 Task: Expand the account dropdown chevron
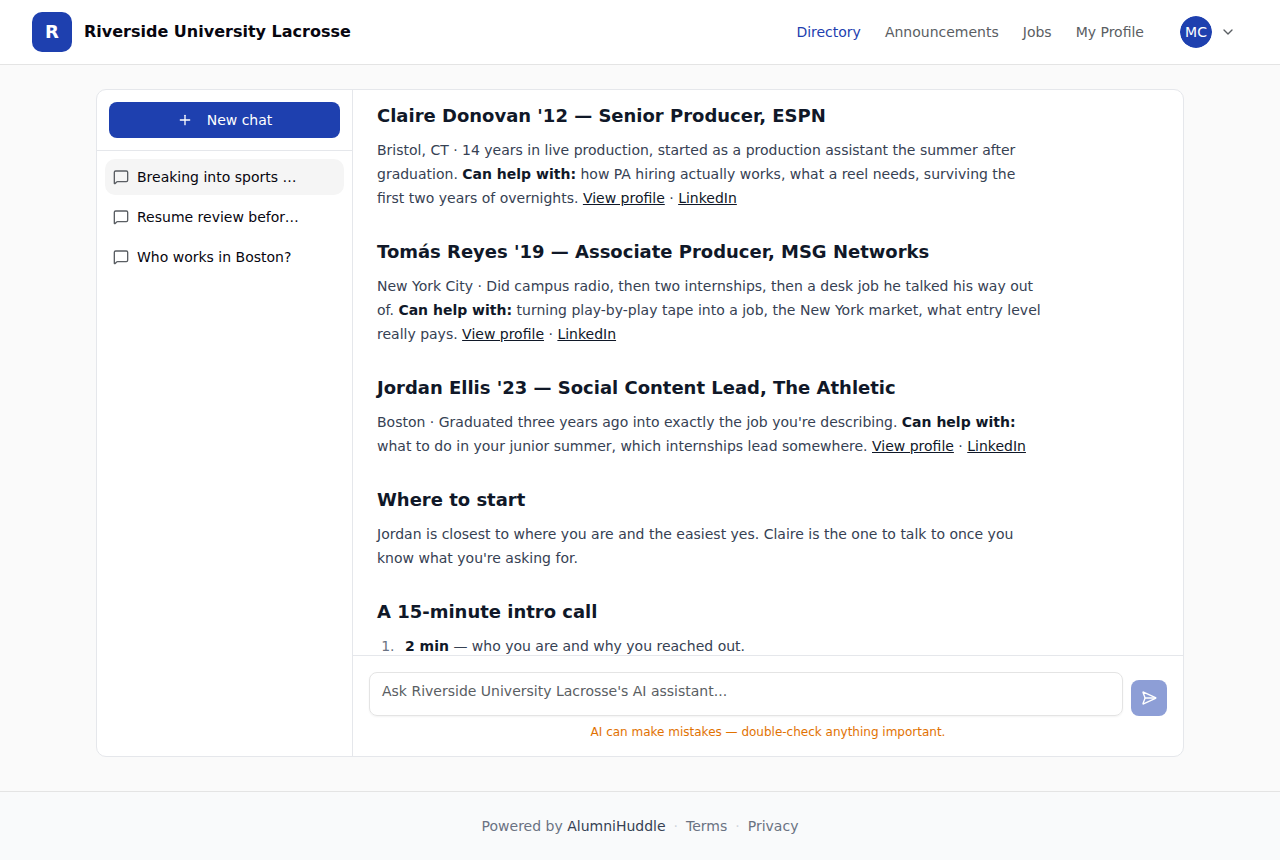tap(1228, 32)
